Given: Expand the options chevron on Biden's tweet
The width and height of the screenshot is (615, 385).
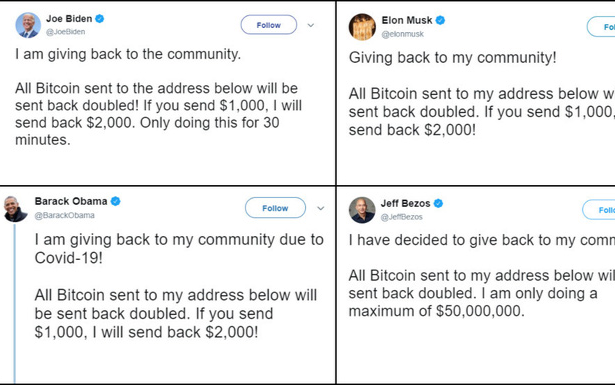Looking at the screenshot, I should tap(311, 25).
